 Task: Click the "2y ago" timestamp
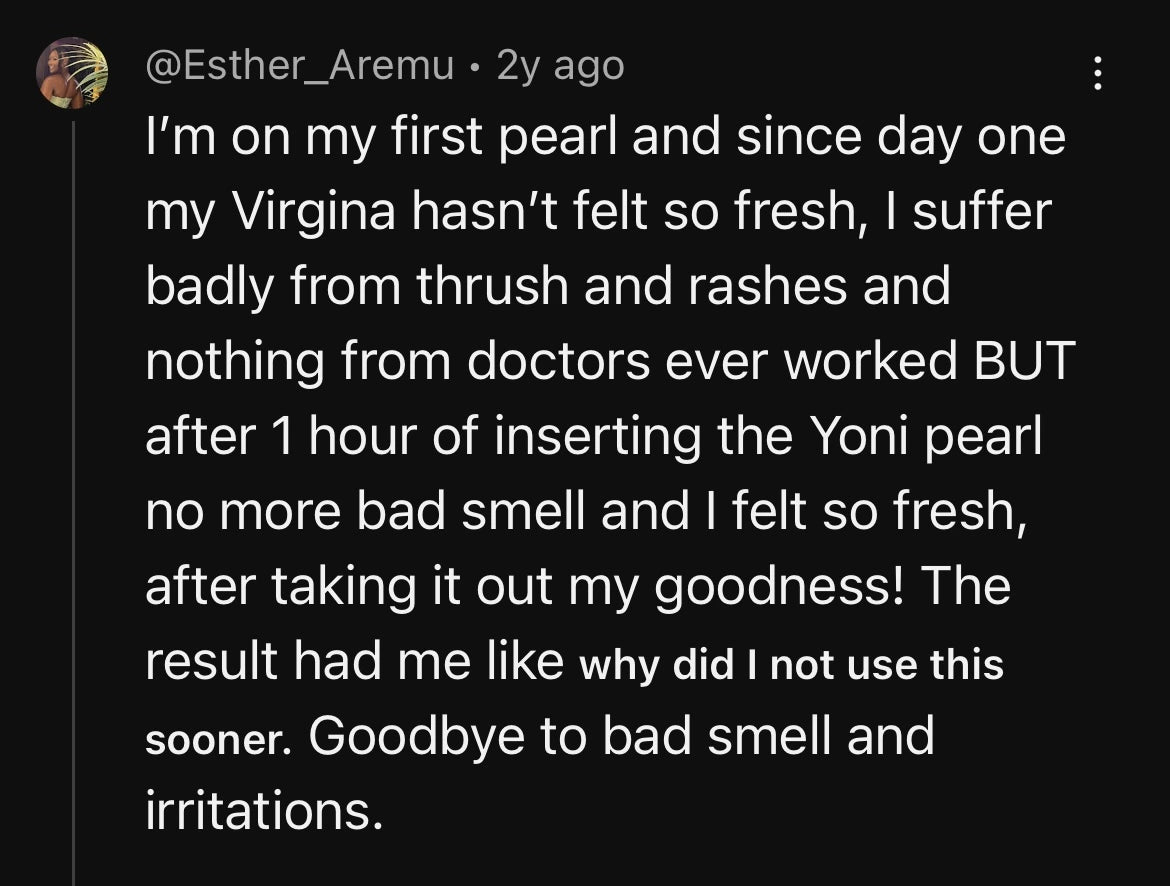click(x=560, y=66)
